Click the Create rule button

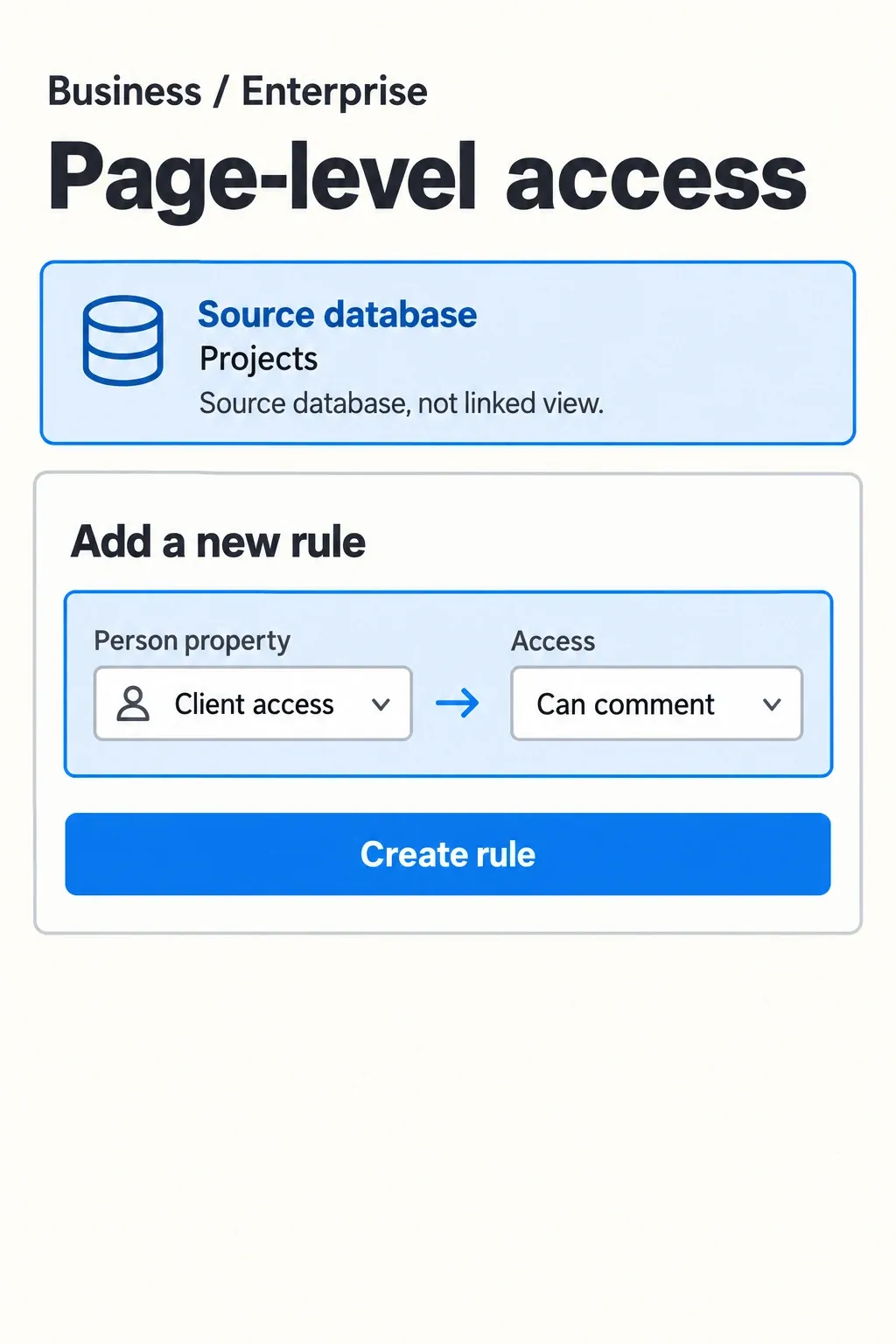coord(447,854)
